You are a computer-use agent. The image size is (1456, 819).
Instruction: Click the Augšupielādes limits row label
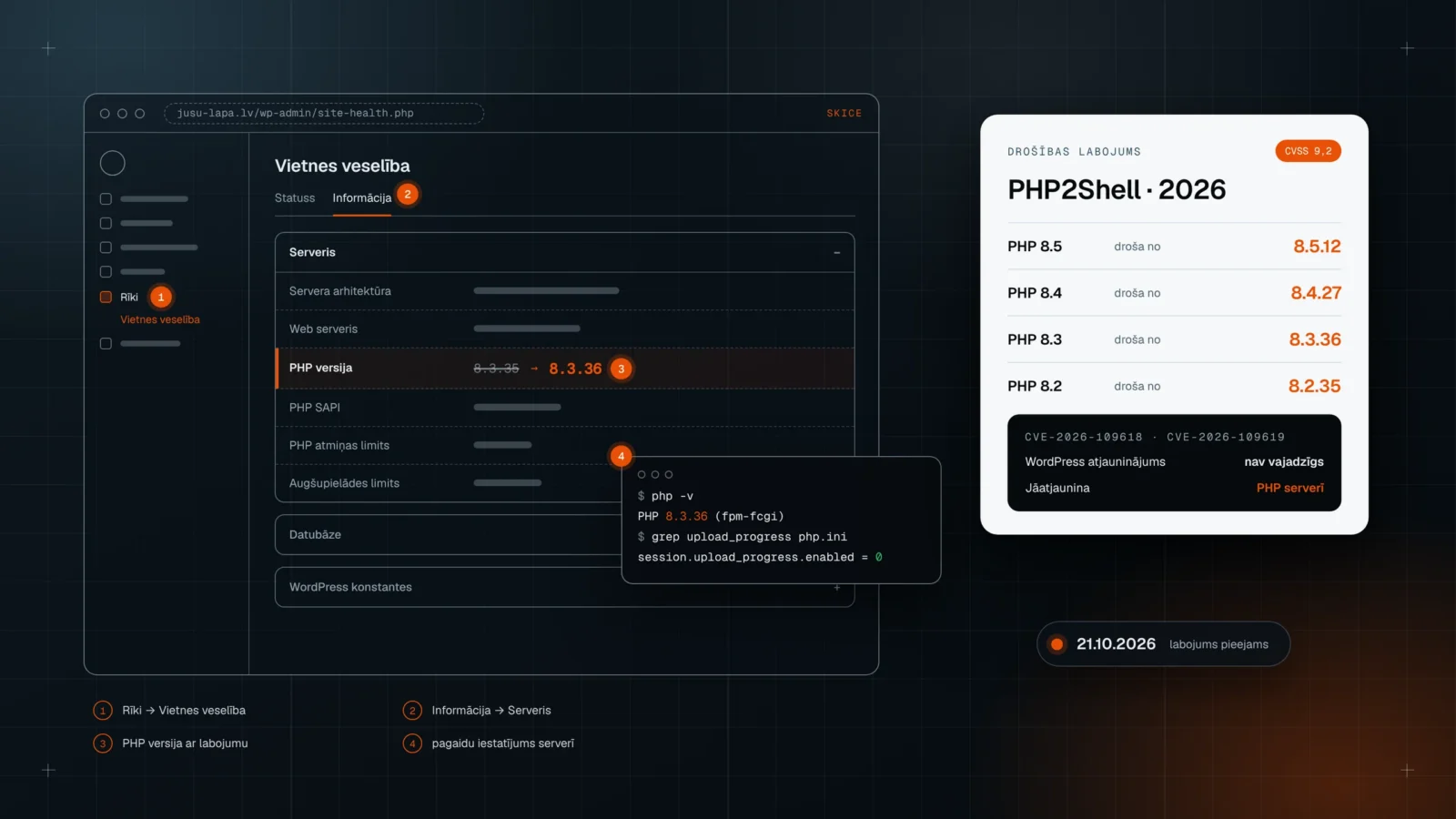tap(344, 483)
